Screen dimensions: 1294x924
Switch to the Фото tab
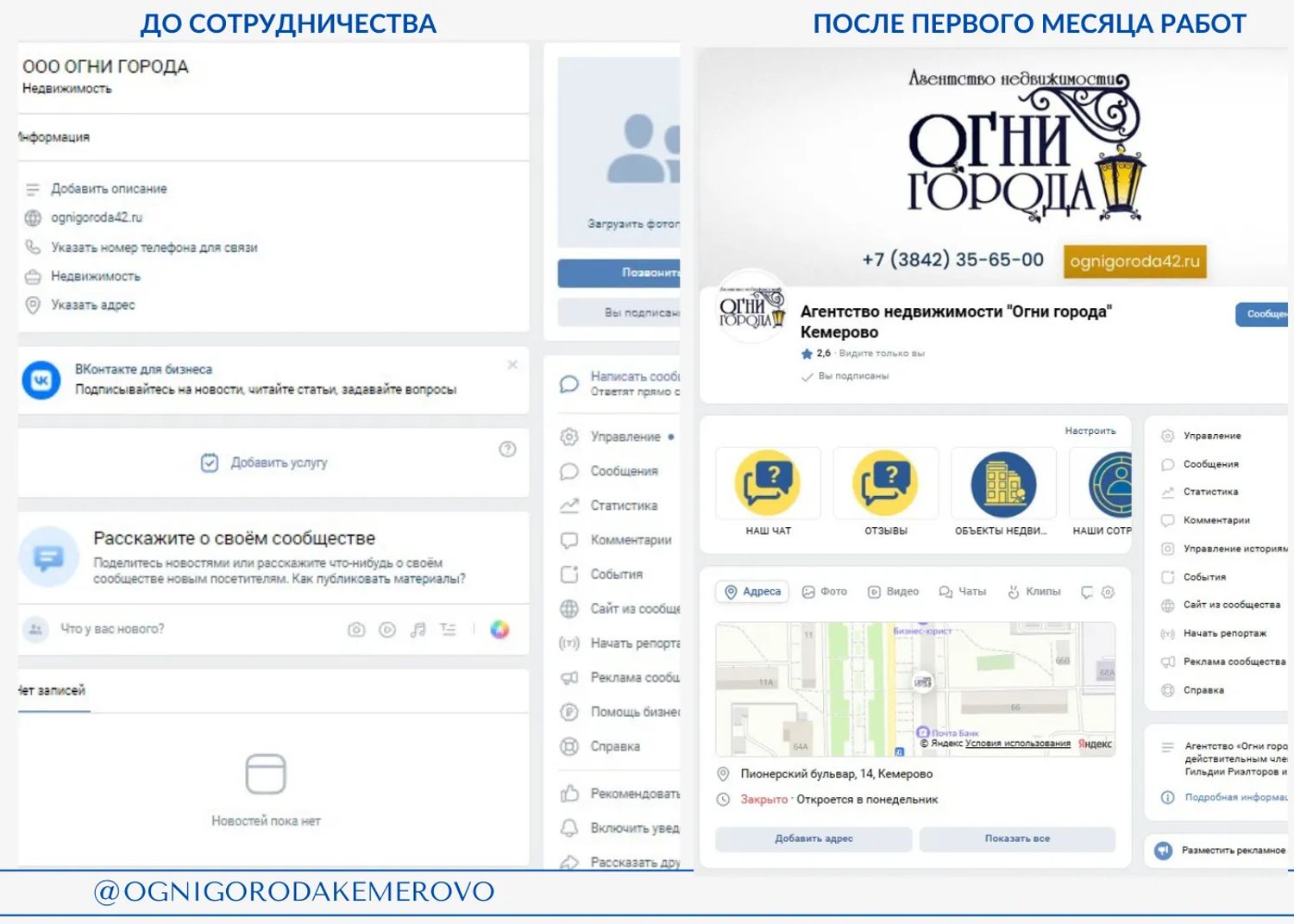[x=825, y=592]
